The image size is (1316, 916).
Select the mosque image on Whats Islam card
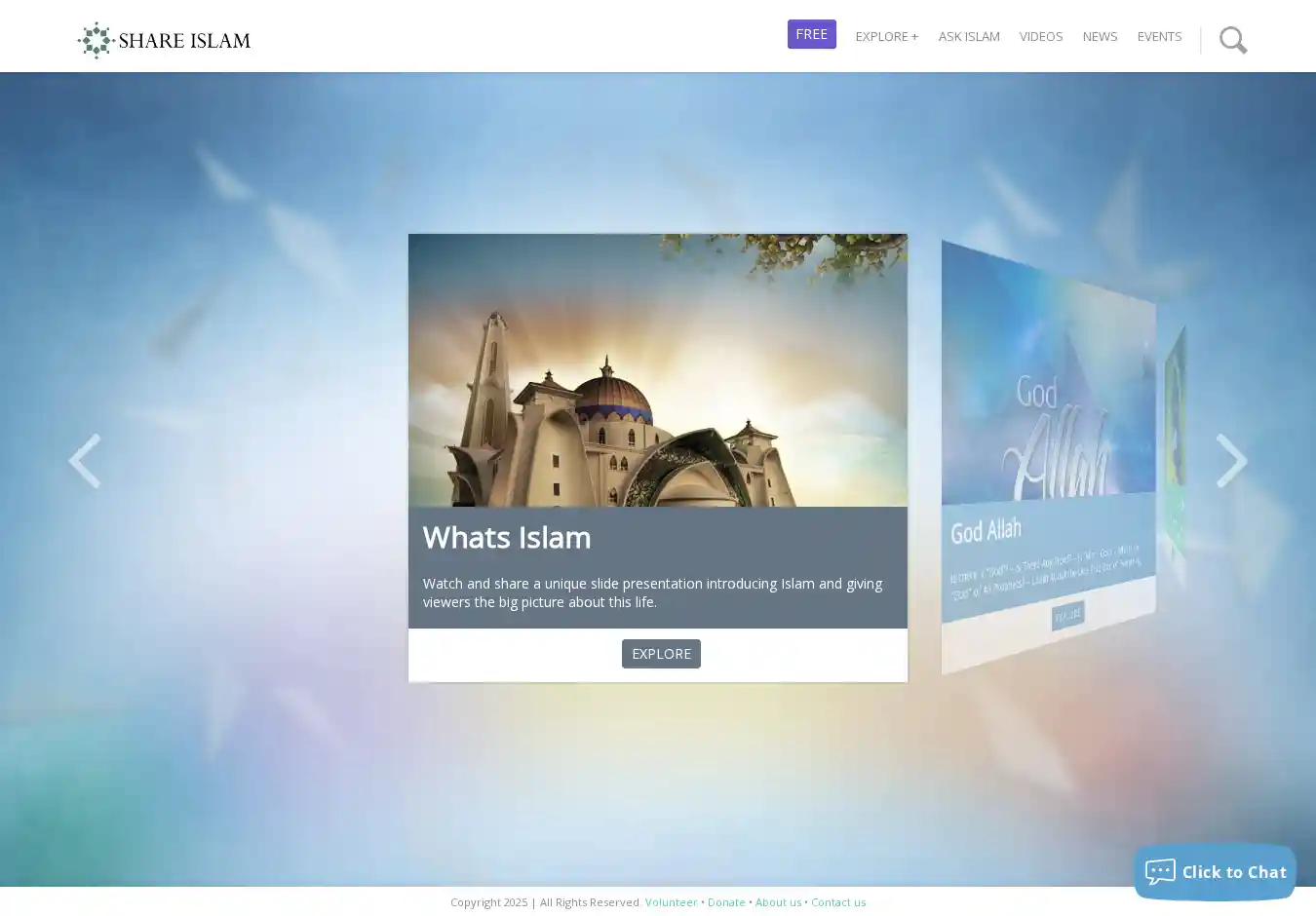(x=657, y=370)
